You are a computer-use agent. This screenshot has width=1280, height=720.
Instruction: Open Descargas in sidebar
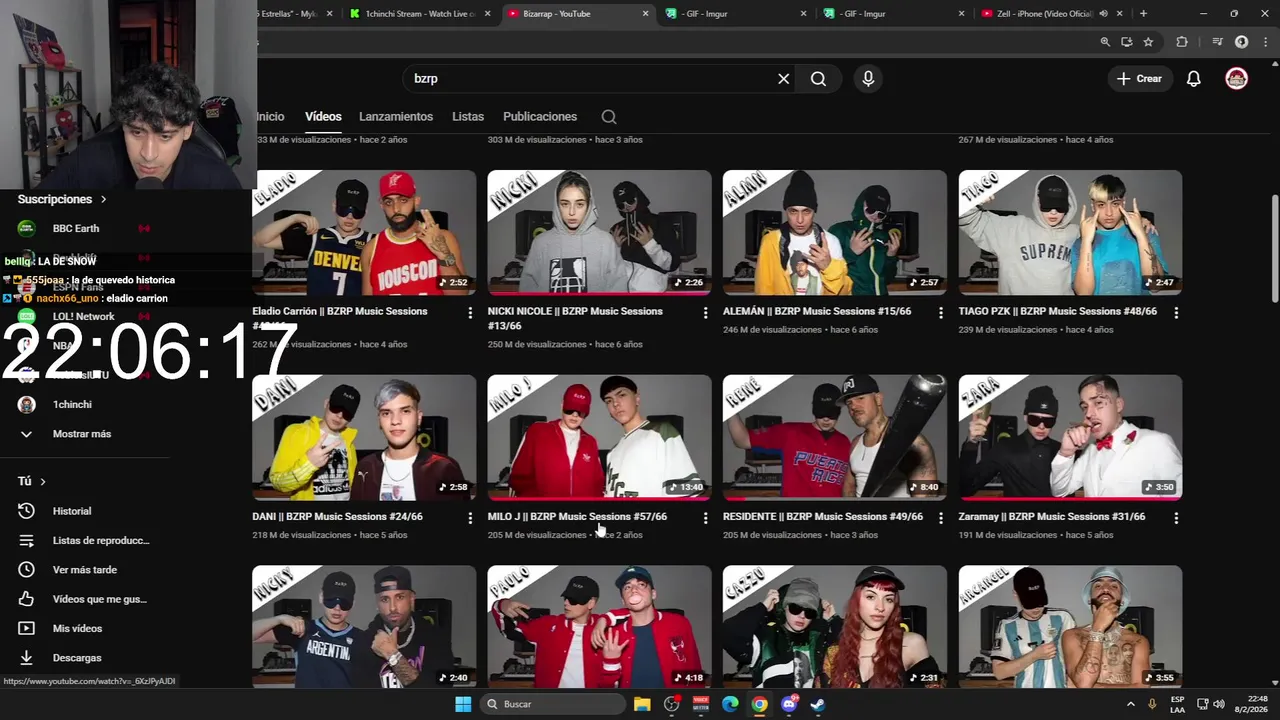(x=77, y=658)
